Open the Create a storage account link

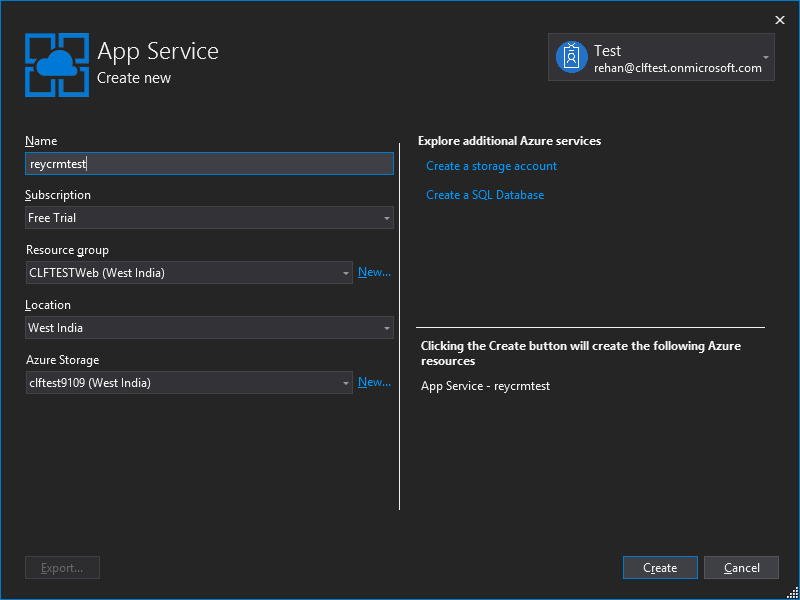click(491, 166)
